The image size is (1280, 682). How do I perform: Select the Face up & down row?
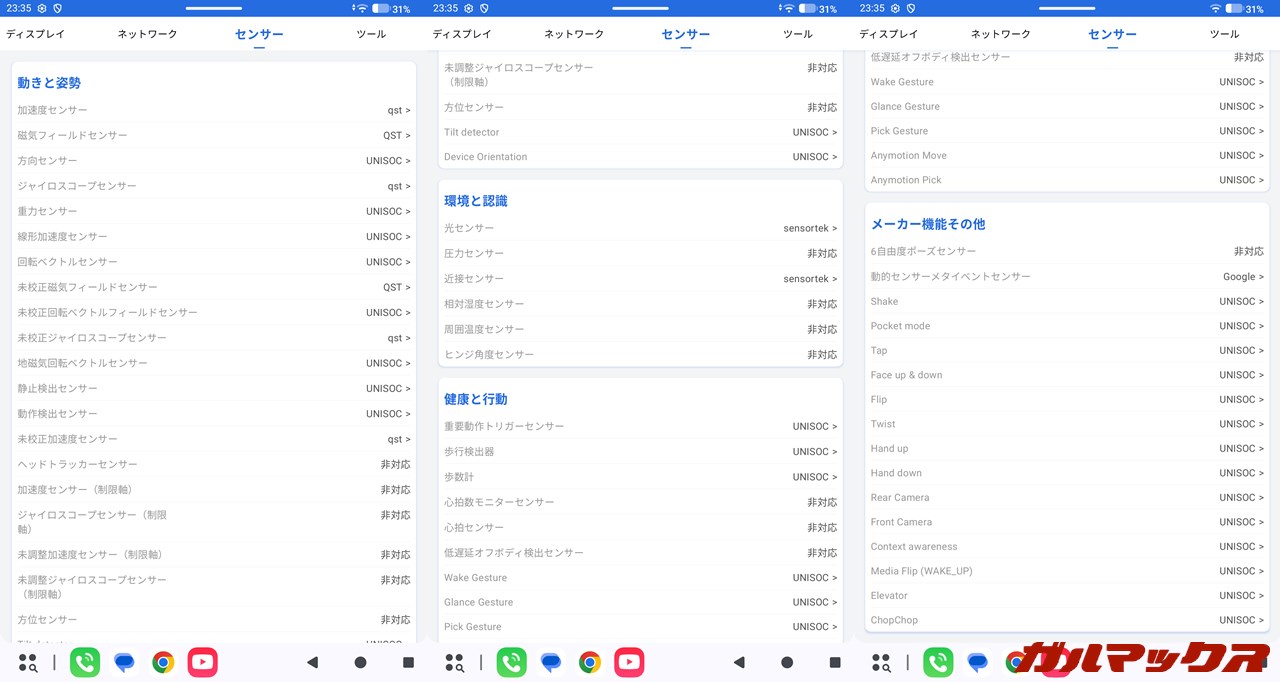[1067, 375]
